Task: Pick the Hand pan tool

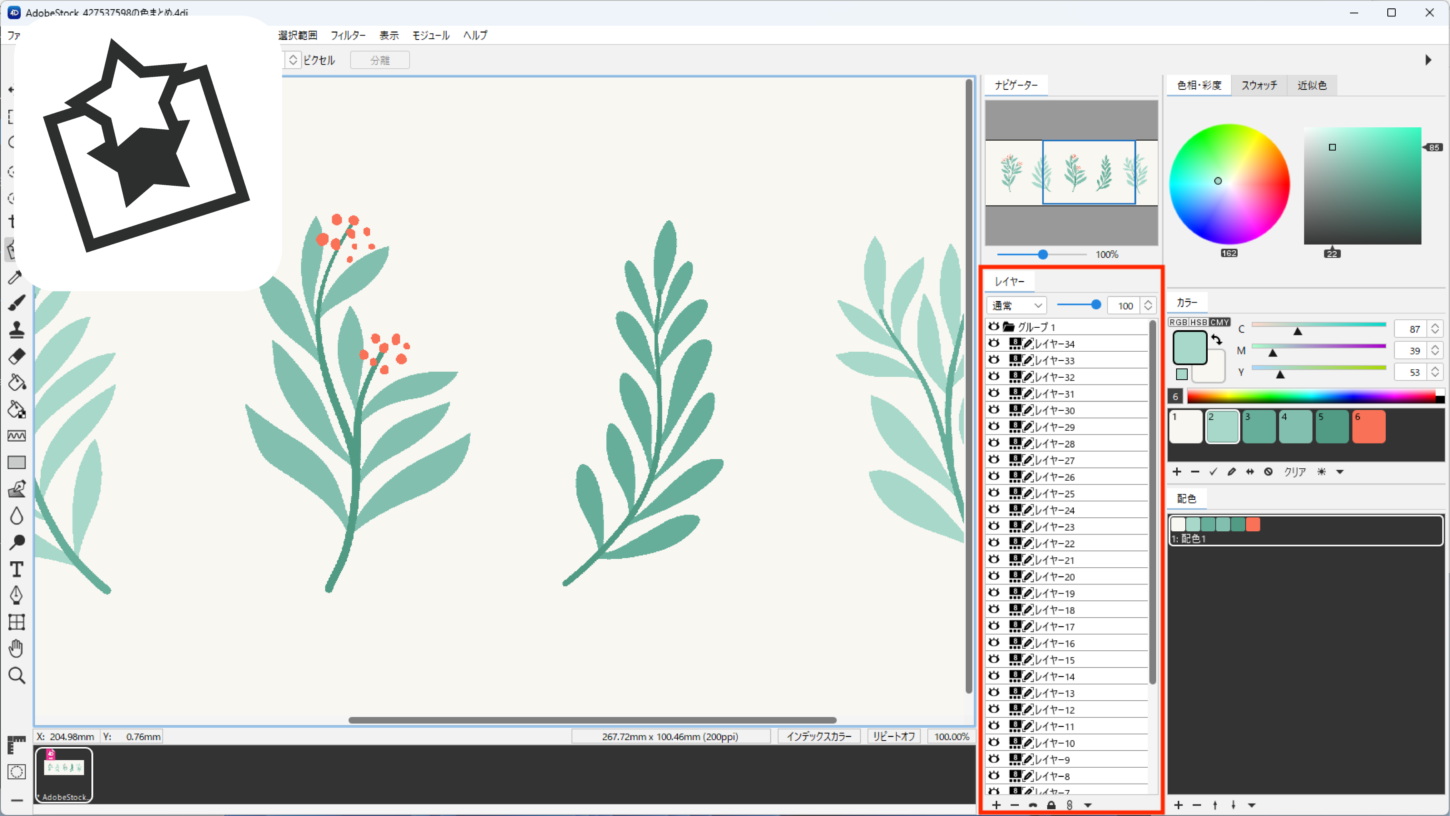Action: [16, 648]
